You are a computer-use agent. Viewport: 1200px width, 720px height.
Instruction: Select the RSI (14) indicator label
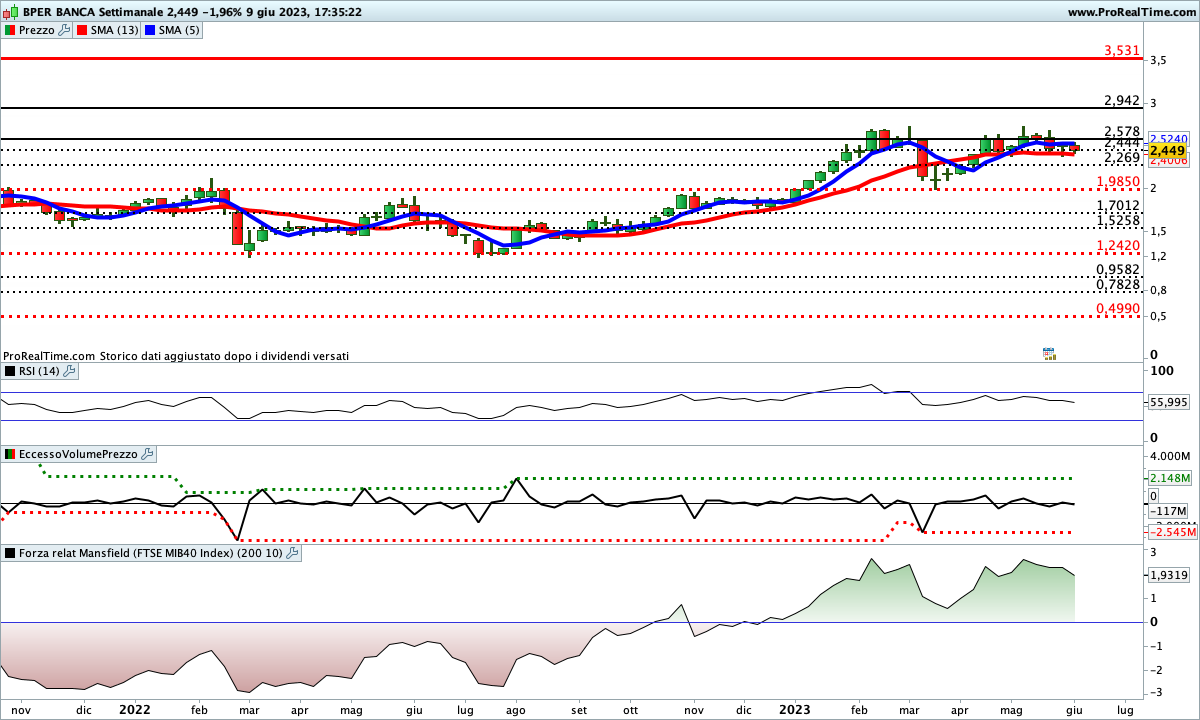[x=39, y=371]
